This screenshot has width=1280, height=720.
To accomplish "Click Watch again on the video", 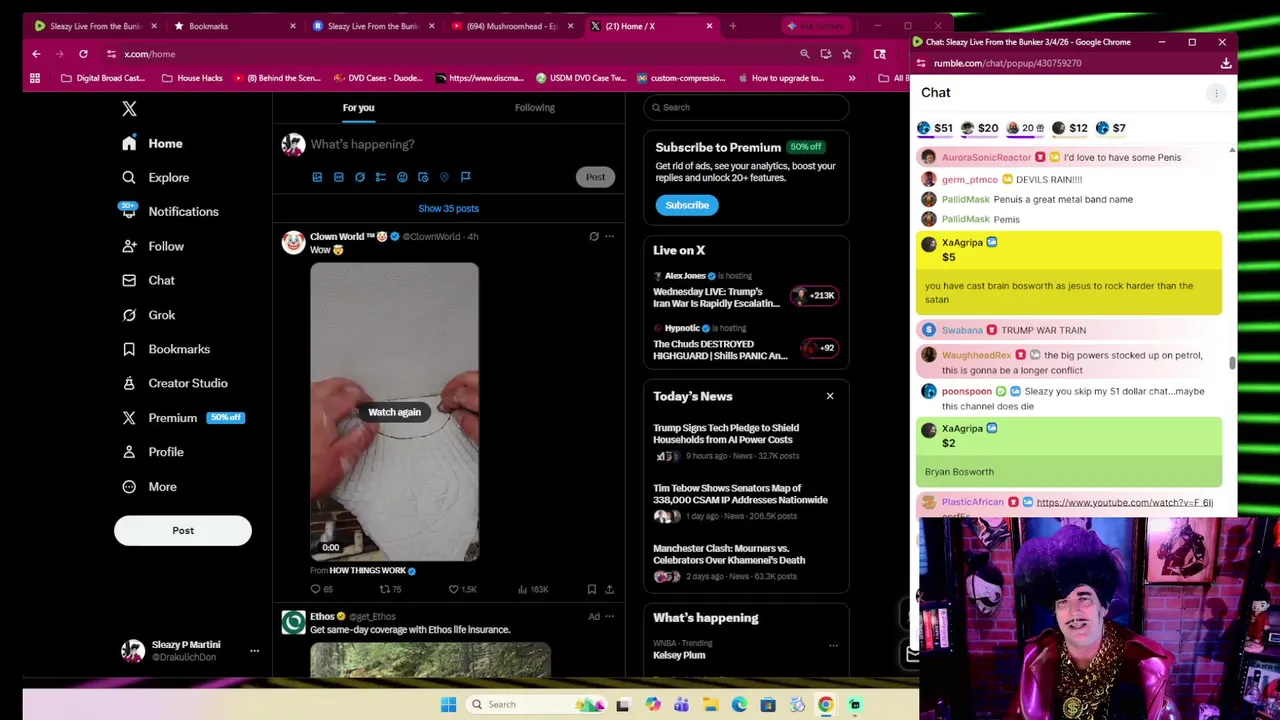I will (394, 412).
